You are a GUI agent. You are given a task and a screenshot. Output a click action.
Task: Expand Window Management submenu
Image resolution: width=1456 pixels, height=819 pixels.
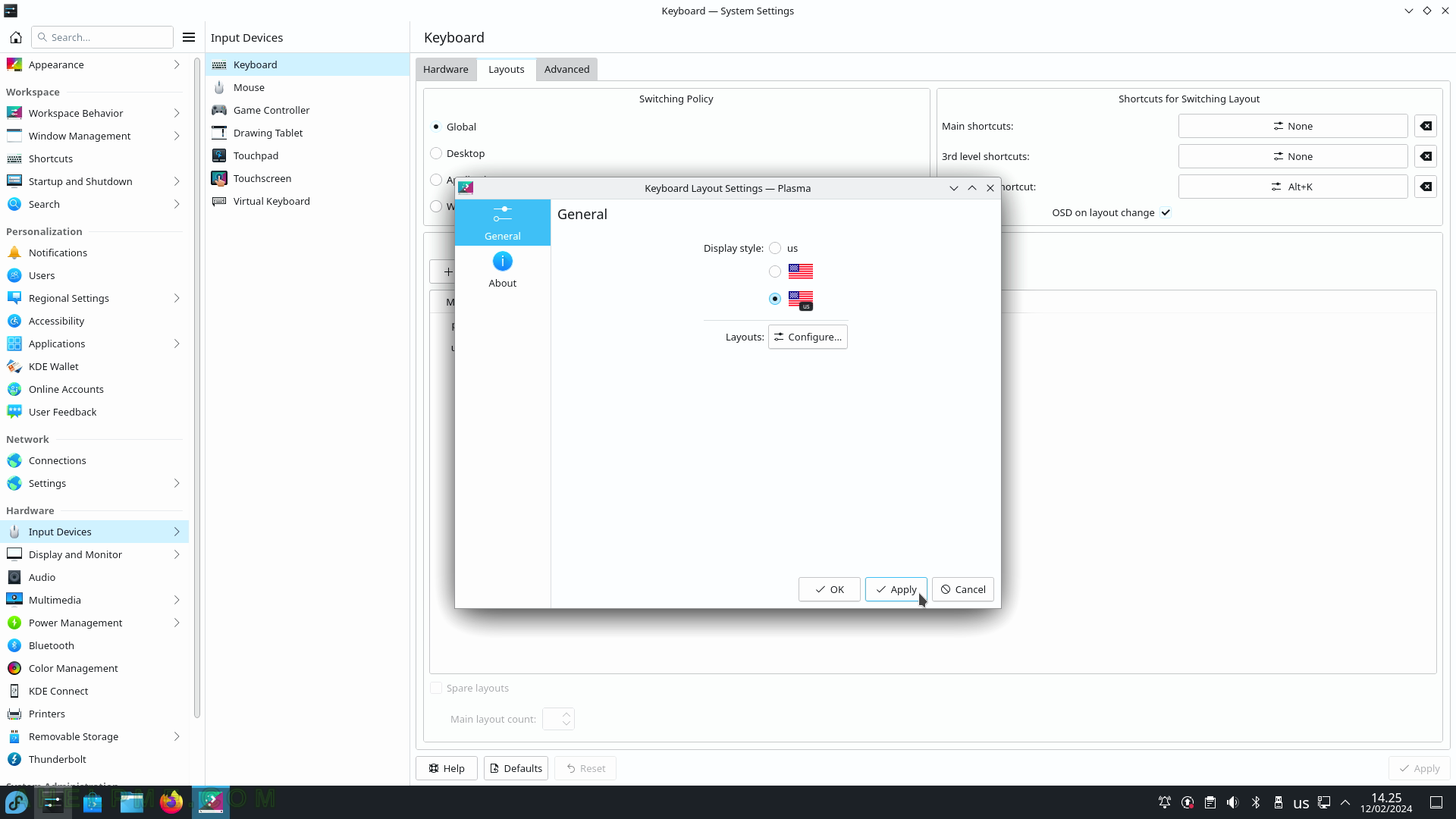tap(177, 136)
